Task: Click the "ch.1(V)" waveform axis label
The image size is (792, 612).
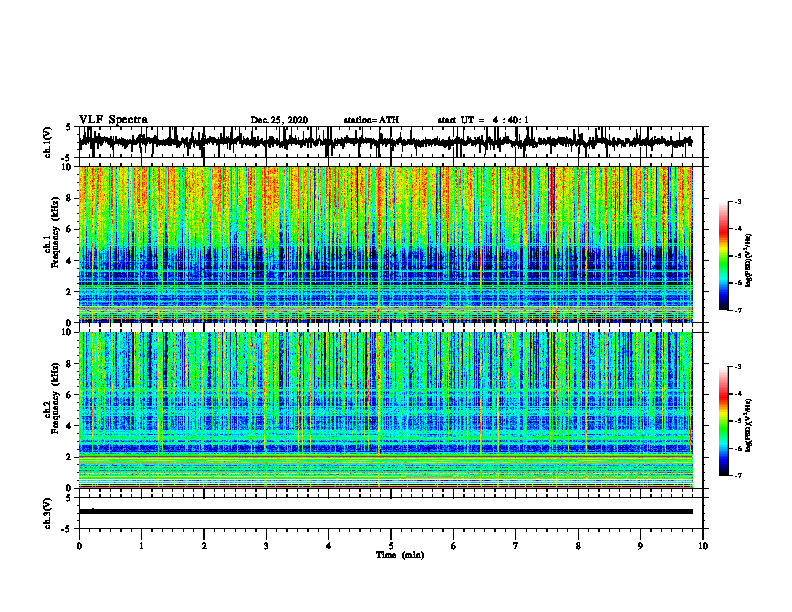Action: click(47, 142)
